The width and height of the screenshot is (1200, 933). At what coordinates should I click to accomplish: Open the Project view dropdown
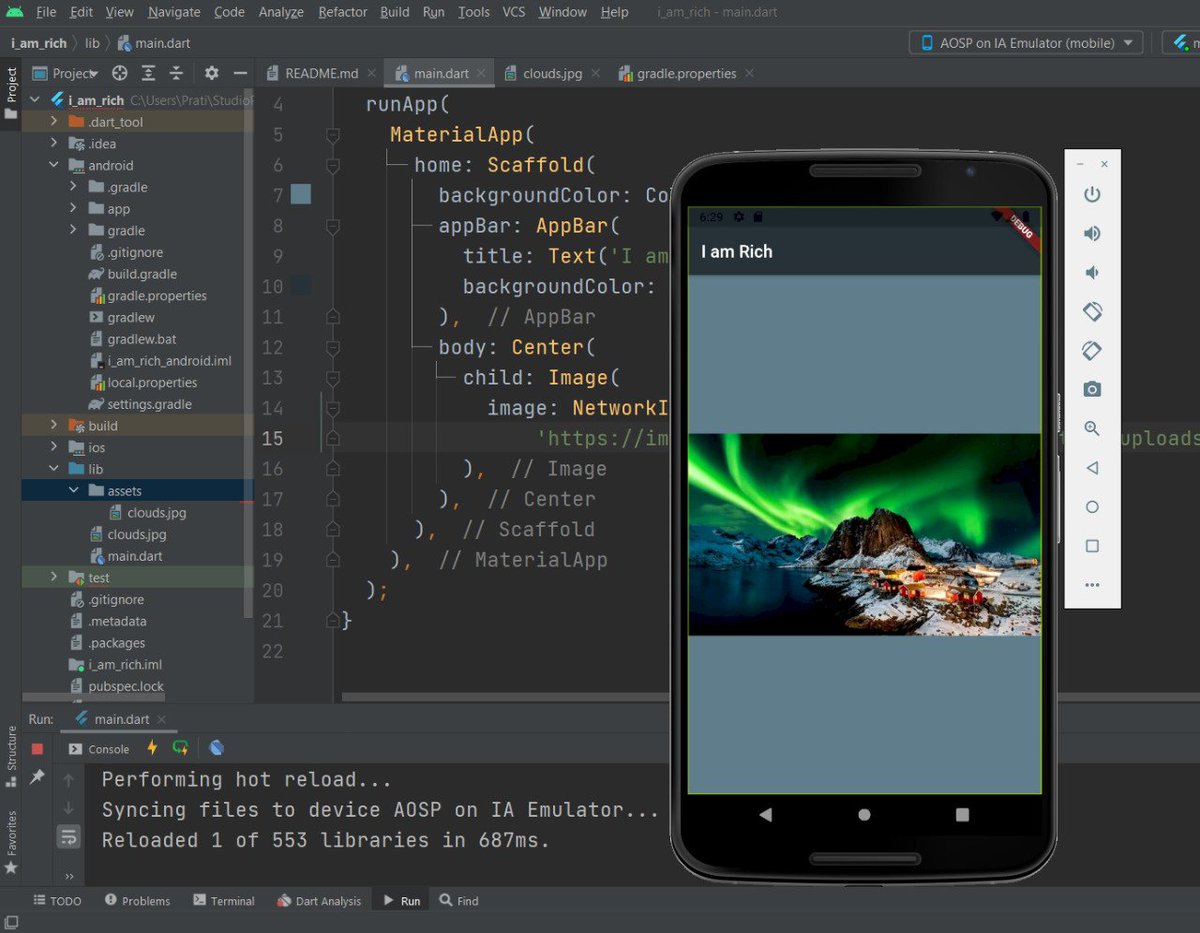tap(66, 73)
